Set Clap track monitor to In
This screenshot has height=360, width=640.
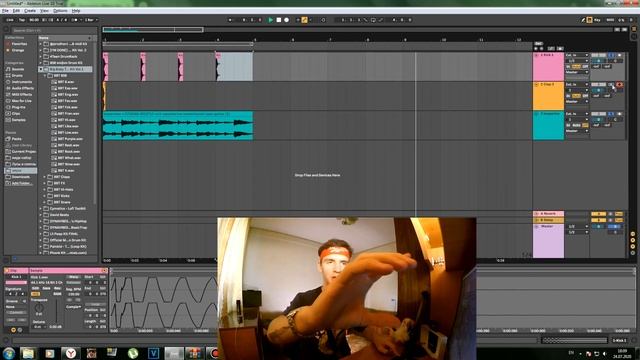coord(568,96)
